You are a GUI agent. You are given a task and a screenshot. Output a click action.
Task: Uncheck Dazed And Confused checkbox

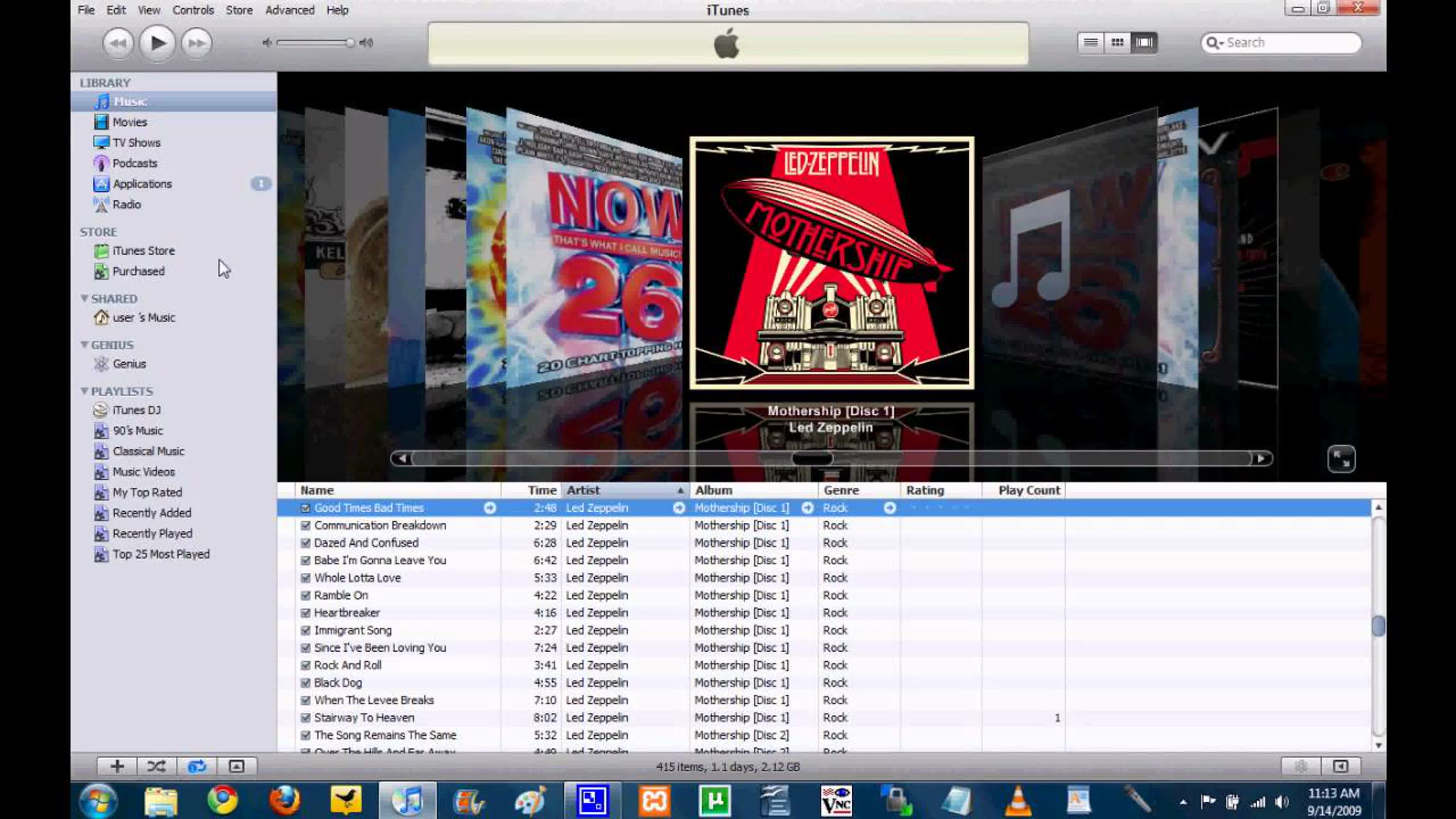(305, 543)
